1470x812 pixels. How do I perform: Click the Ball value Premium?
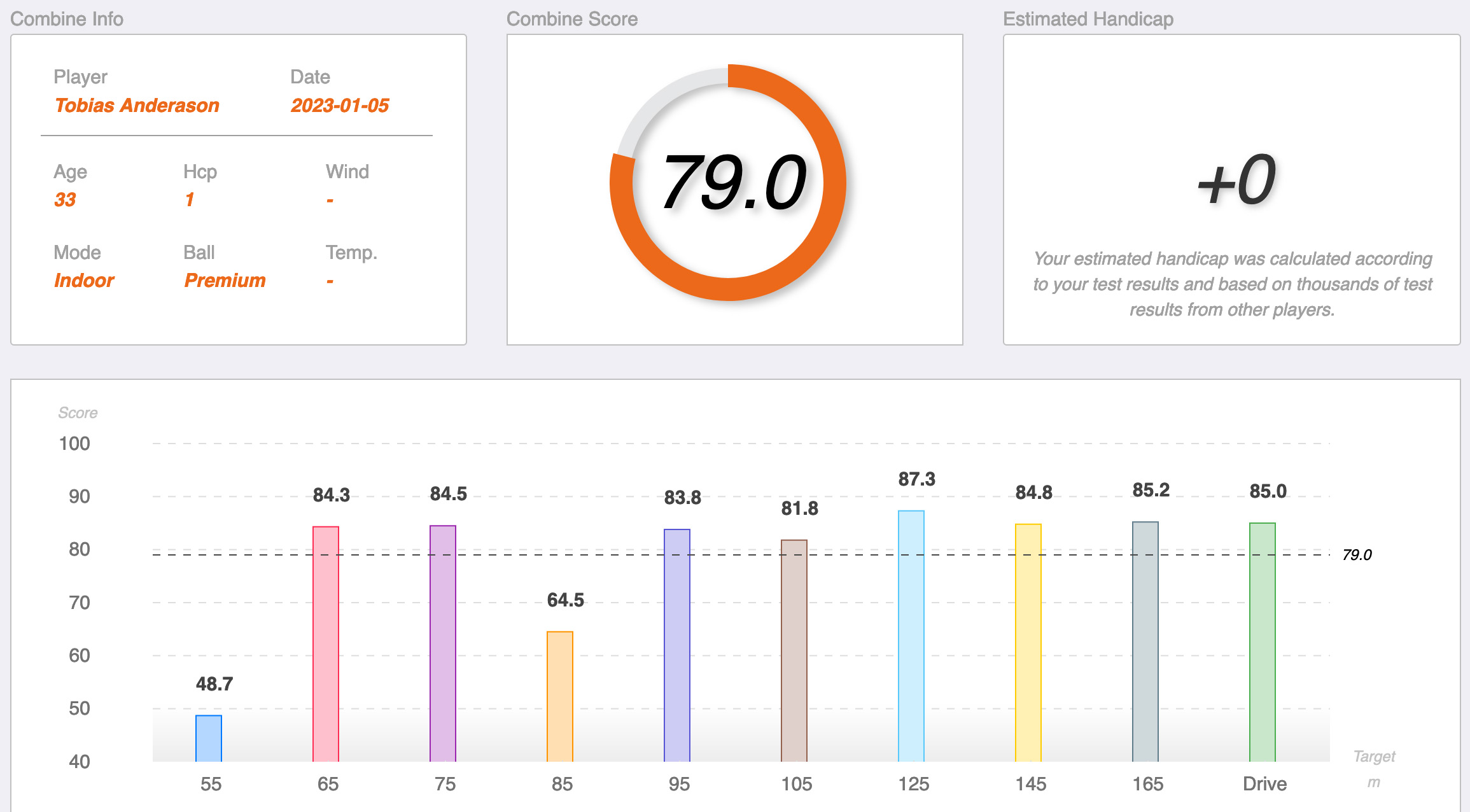225,280
